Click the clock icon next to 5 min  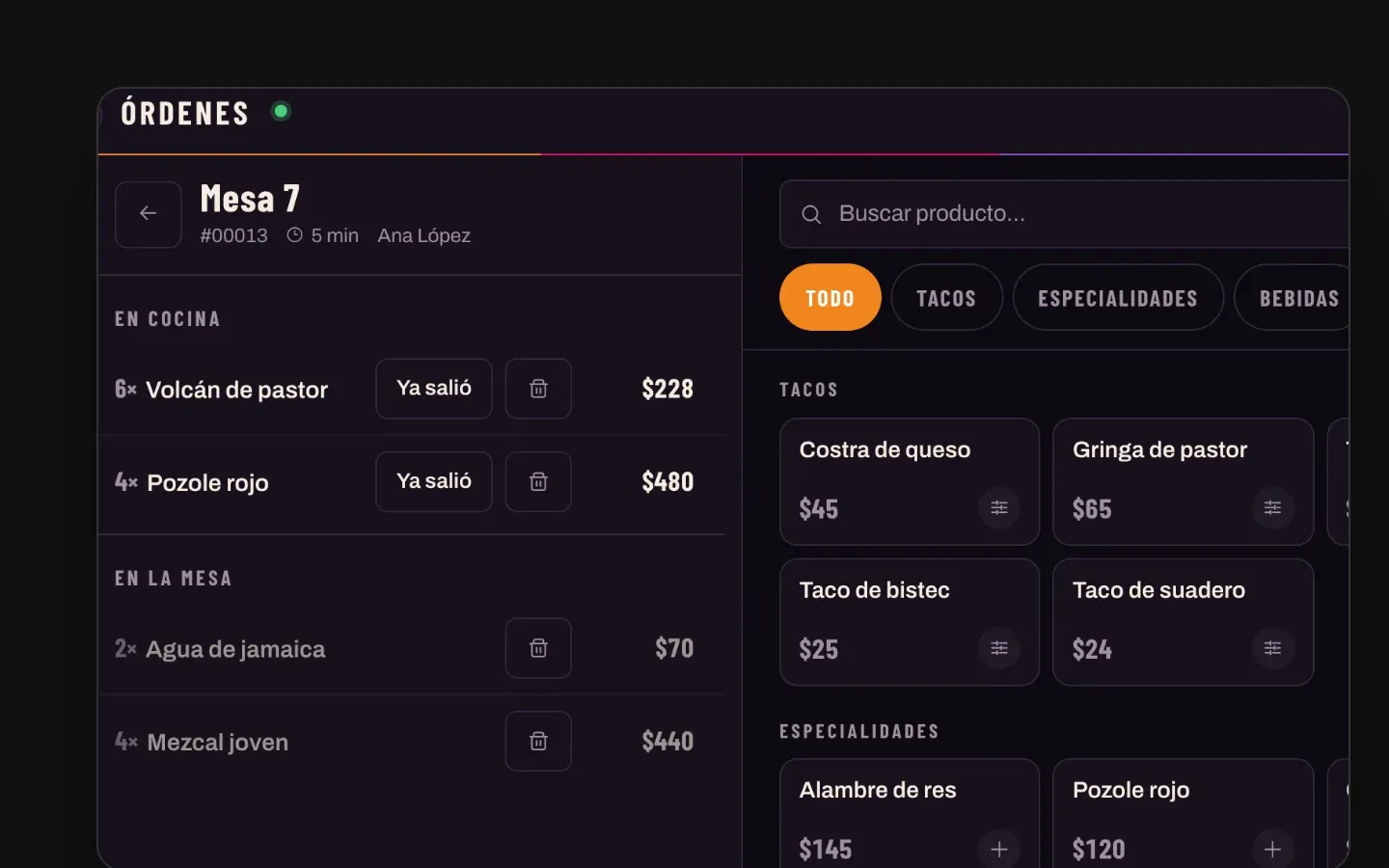295,235
